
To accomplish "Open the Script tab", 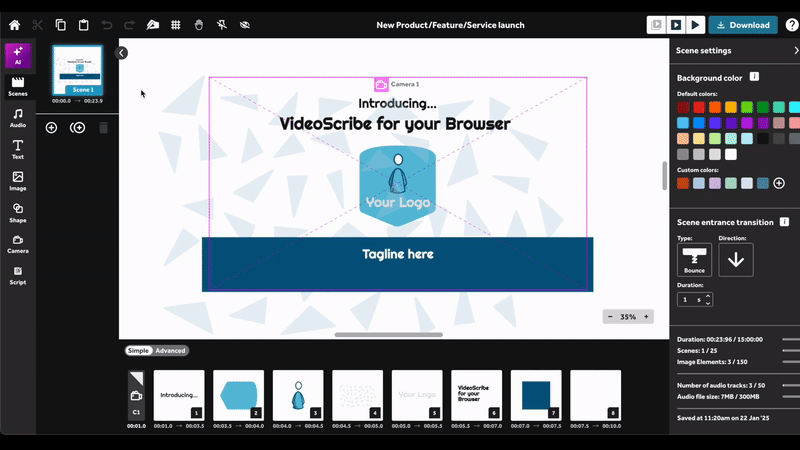I will [x=18, y=276].
